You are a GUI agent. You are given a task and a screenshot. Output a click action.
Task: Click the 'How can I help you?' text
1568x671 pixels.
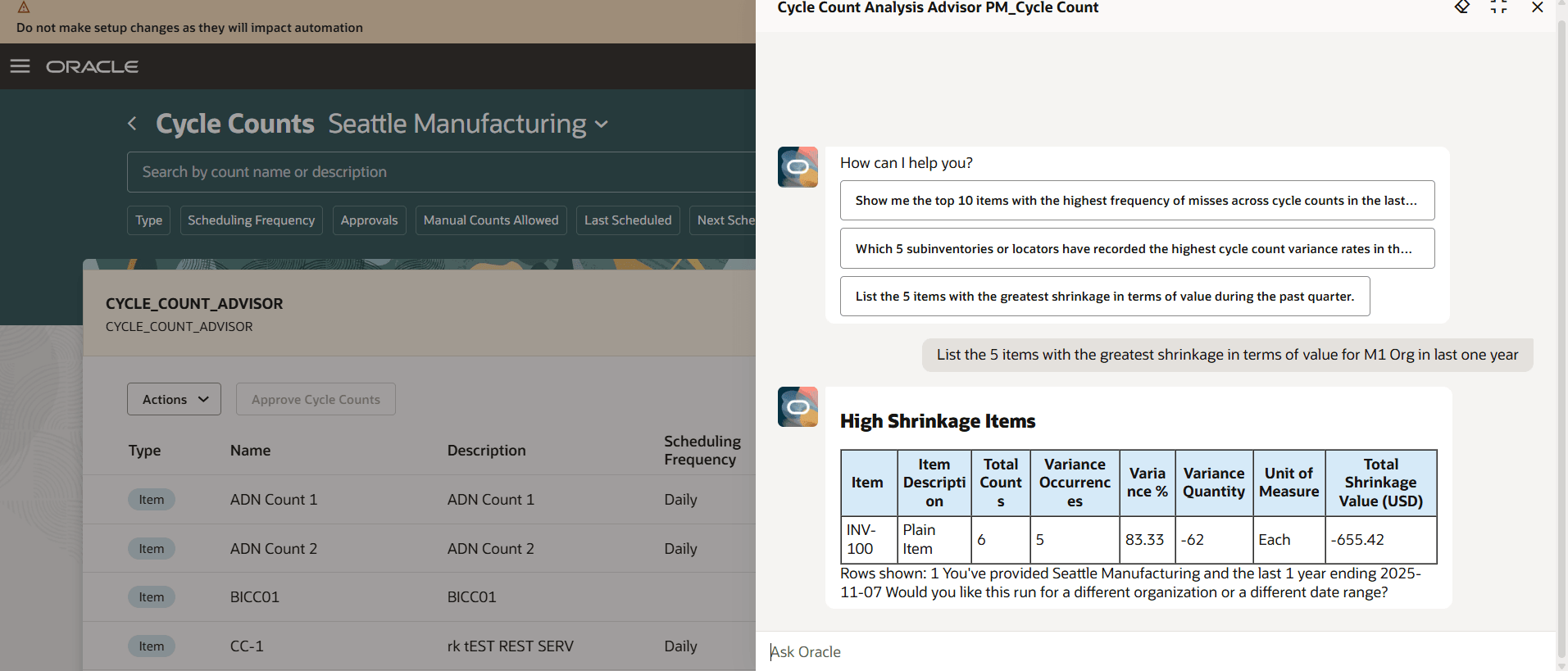906,163
